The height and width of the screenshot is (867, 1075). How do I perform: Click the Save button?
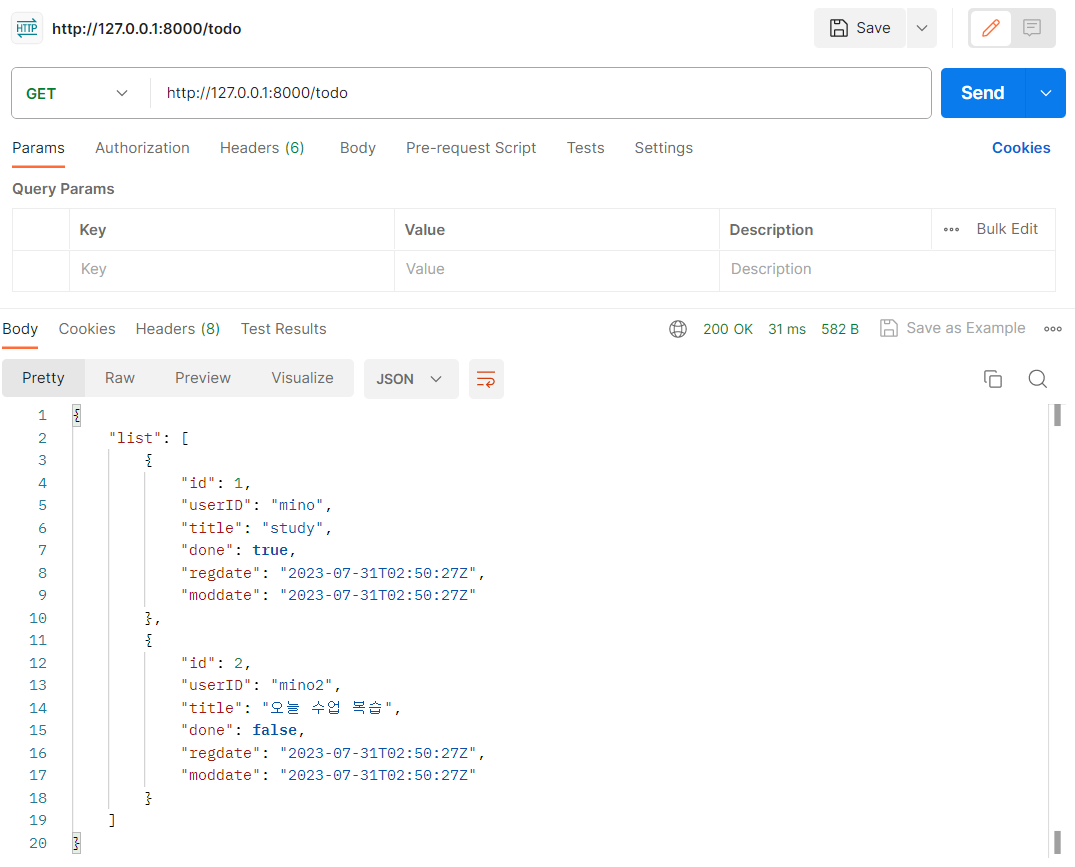point(860,28)
